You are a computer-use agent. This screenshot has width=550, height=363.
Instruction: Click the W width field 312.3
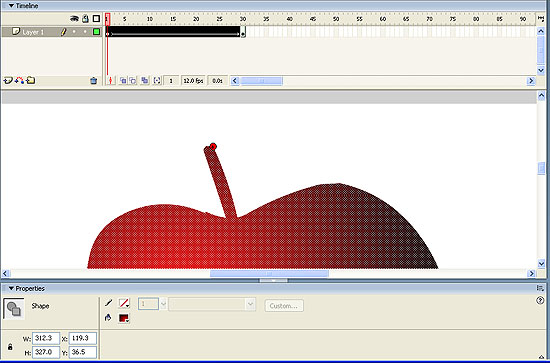click(46, 338)
